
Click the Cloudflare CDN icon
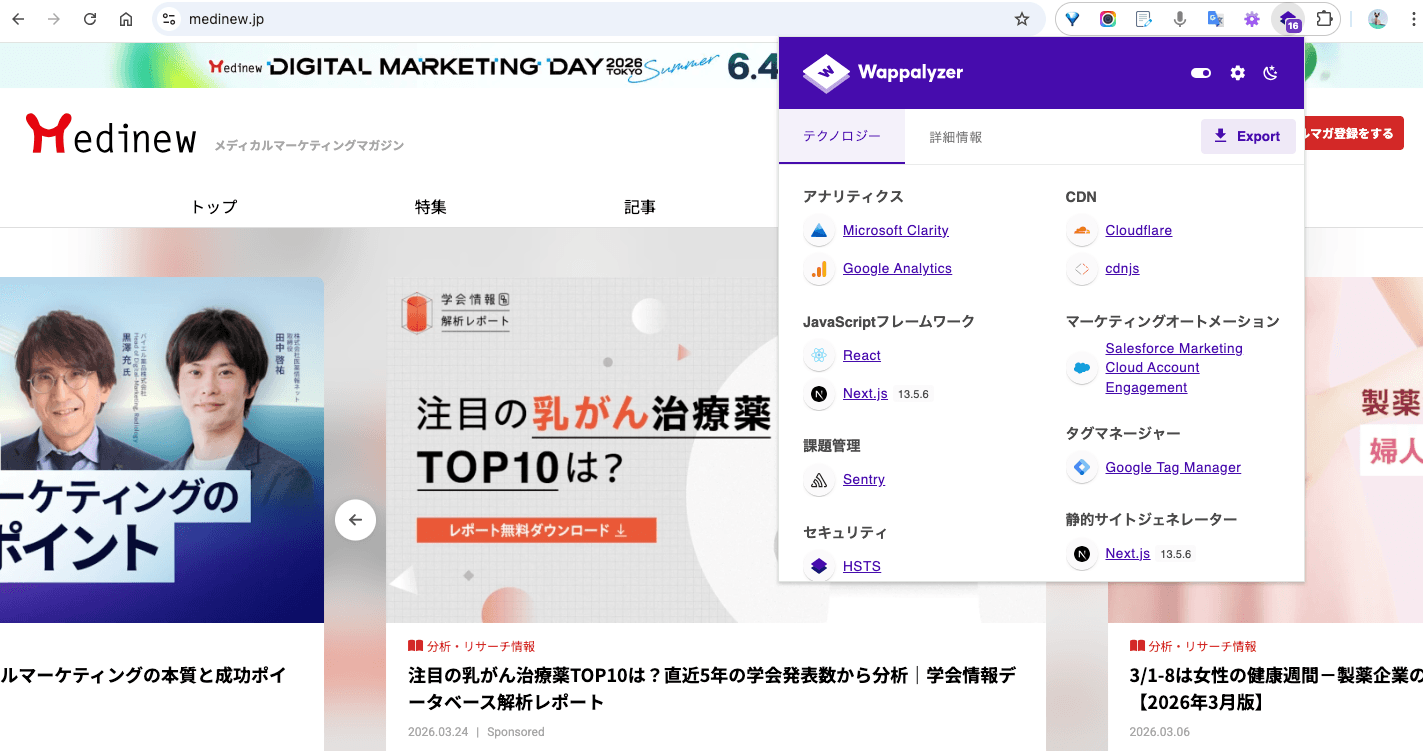[1081, 231]
